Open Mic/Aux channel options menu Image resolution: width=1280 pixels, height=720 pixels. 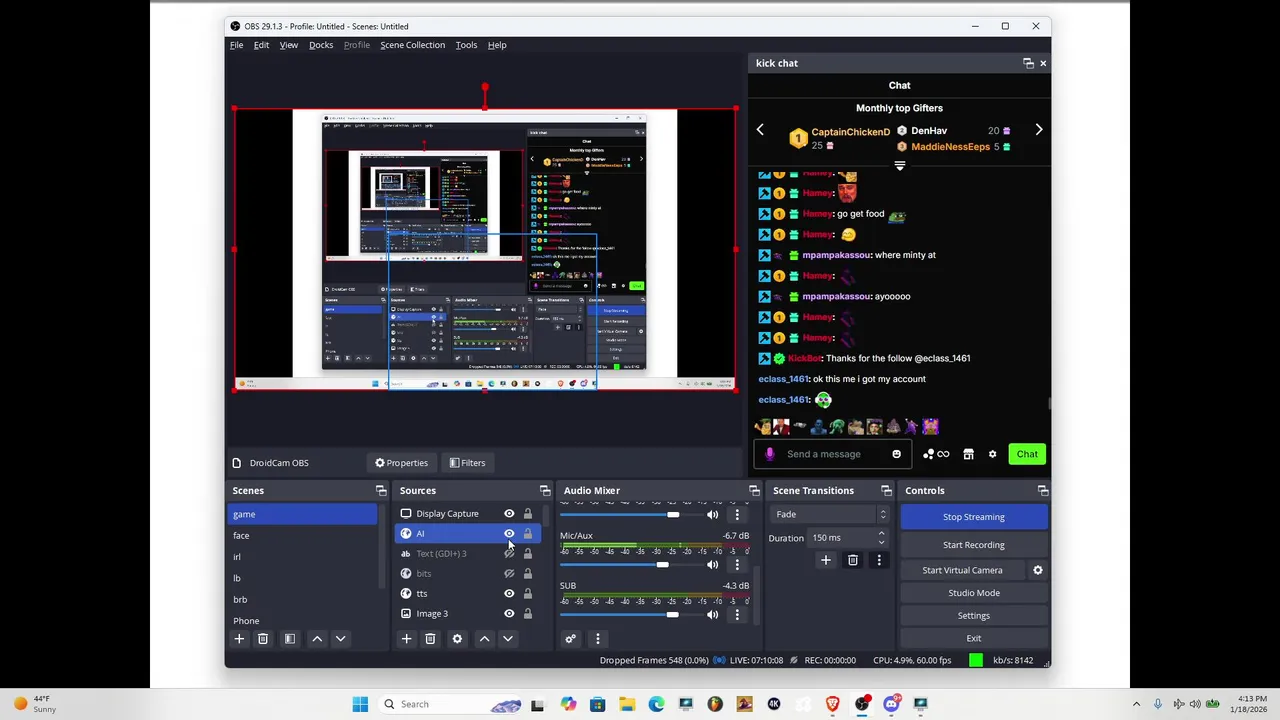737,565
